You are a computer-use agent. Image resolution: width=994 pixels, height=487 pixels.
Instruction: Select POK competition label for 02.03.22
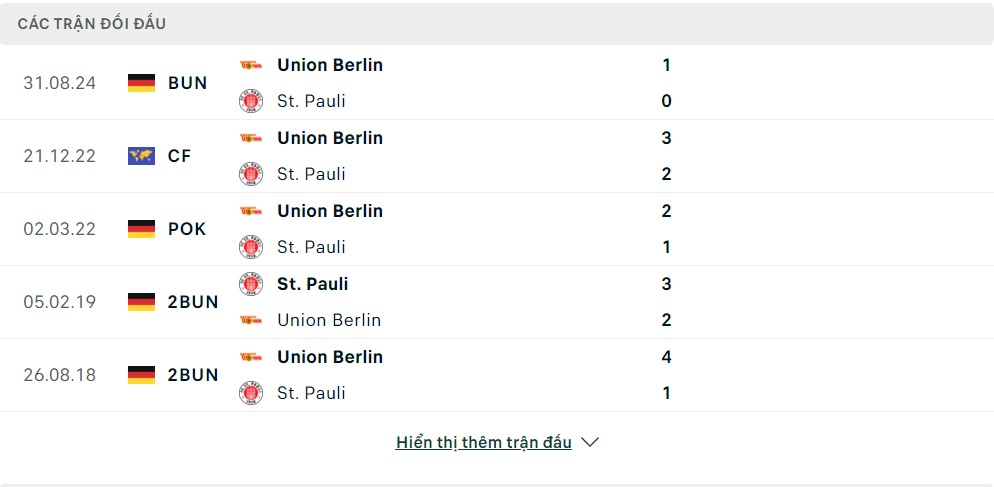click(187, 229)
